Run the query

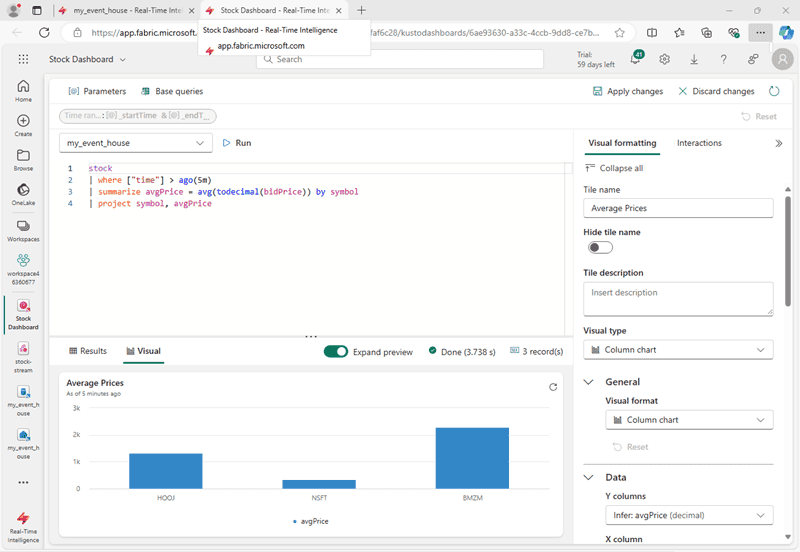236,143
